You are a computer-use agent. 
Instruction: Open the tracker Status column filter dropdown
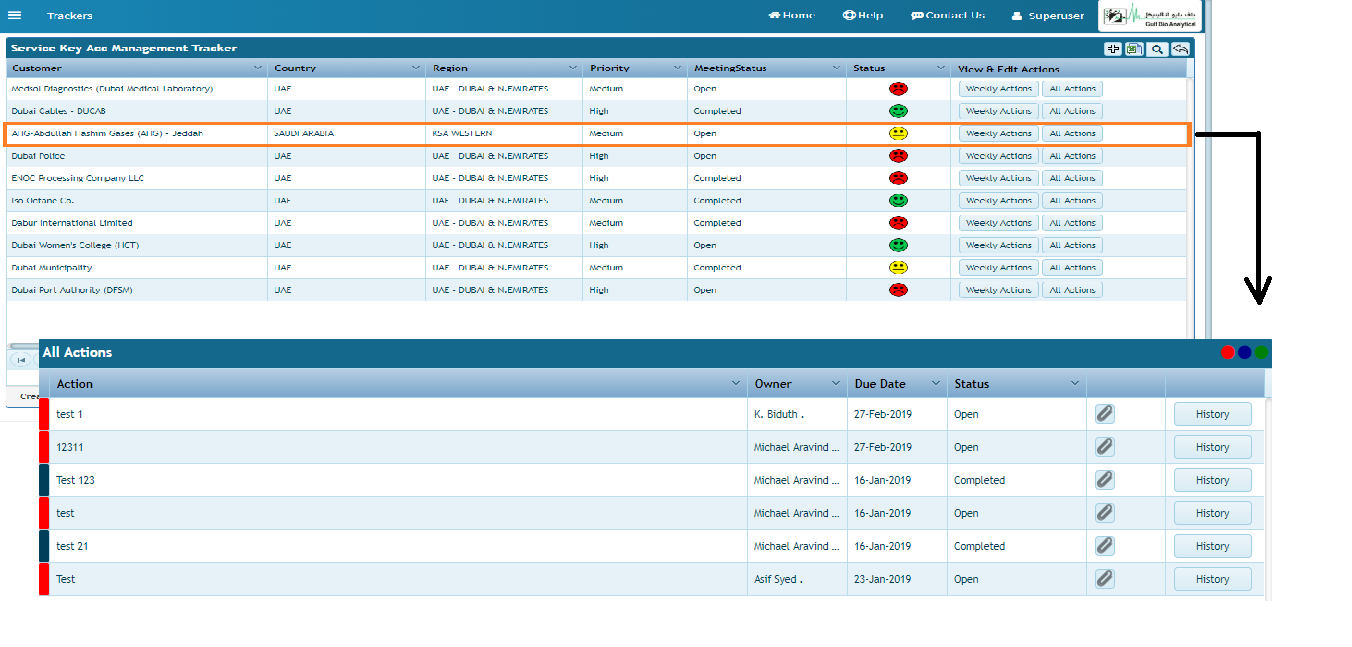click(941, 68)
